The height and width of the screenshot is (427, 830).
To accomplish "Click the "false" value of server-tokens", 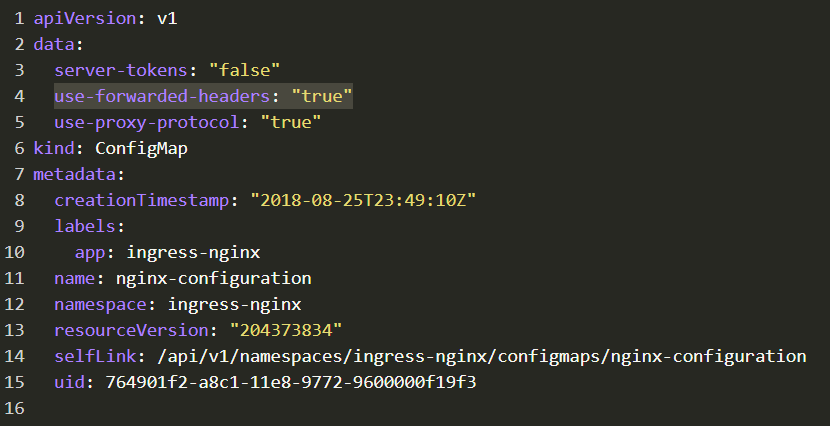I will tap(244, 70).
